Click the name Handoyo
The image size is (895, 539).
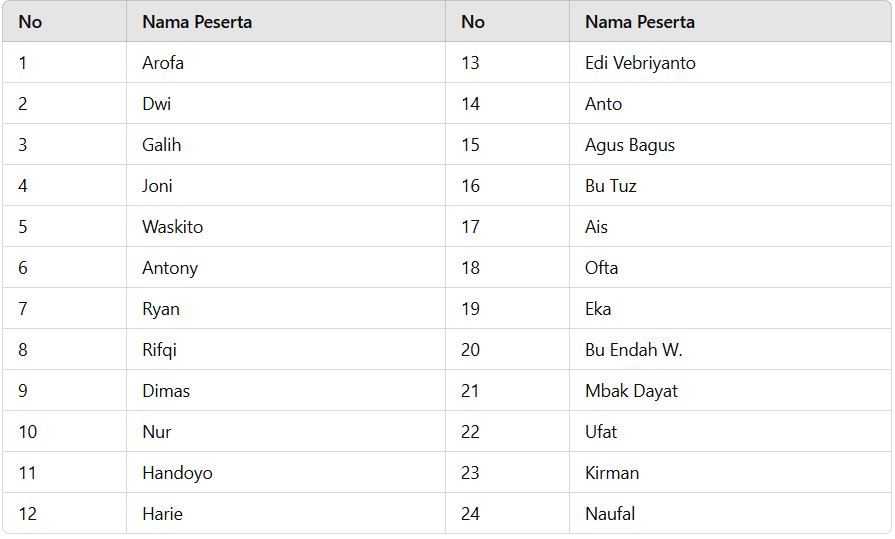pos(178,473)
